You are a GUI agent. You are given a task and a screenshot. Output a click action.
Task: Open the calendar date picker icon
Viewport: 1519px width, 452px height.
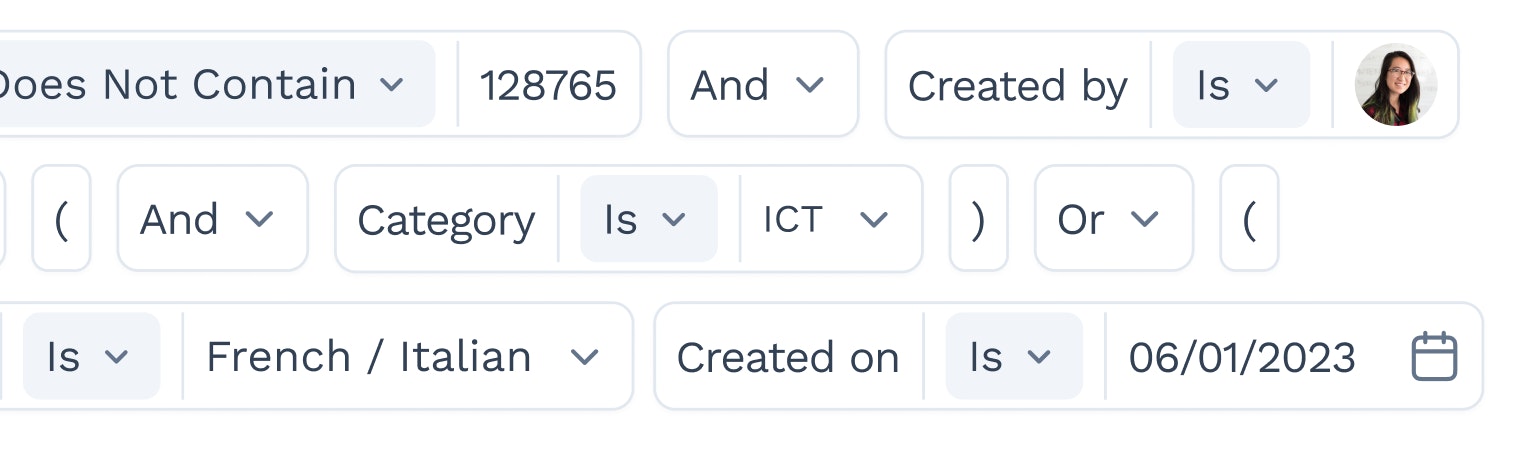[1434, 357]
